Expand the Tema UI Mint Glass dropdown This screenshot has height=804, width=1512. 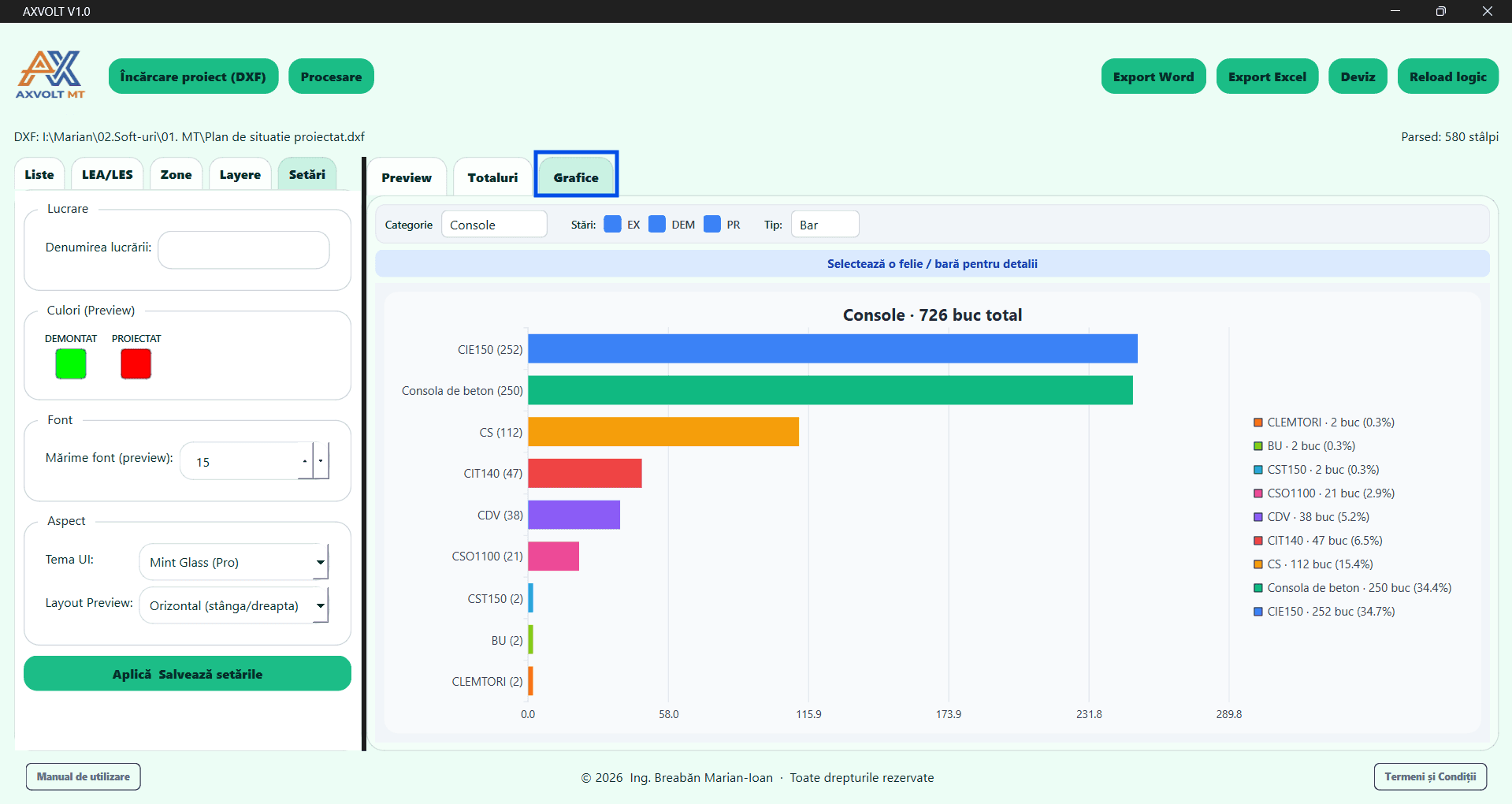click(234, 562)
